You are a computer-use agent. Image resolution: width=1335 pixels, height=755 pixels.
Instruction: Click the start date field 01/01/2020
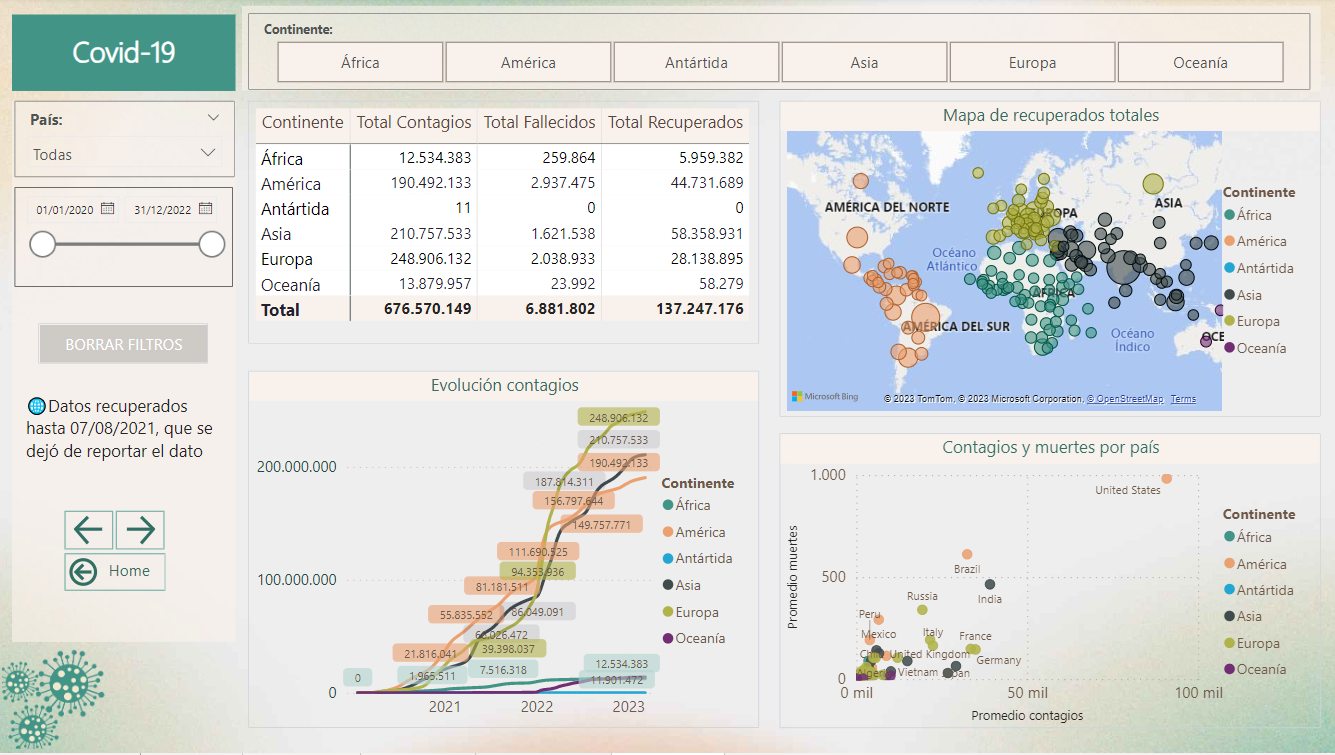tap(65, 210)
